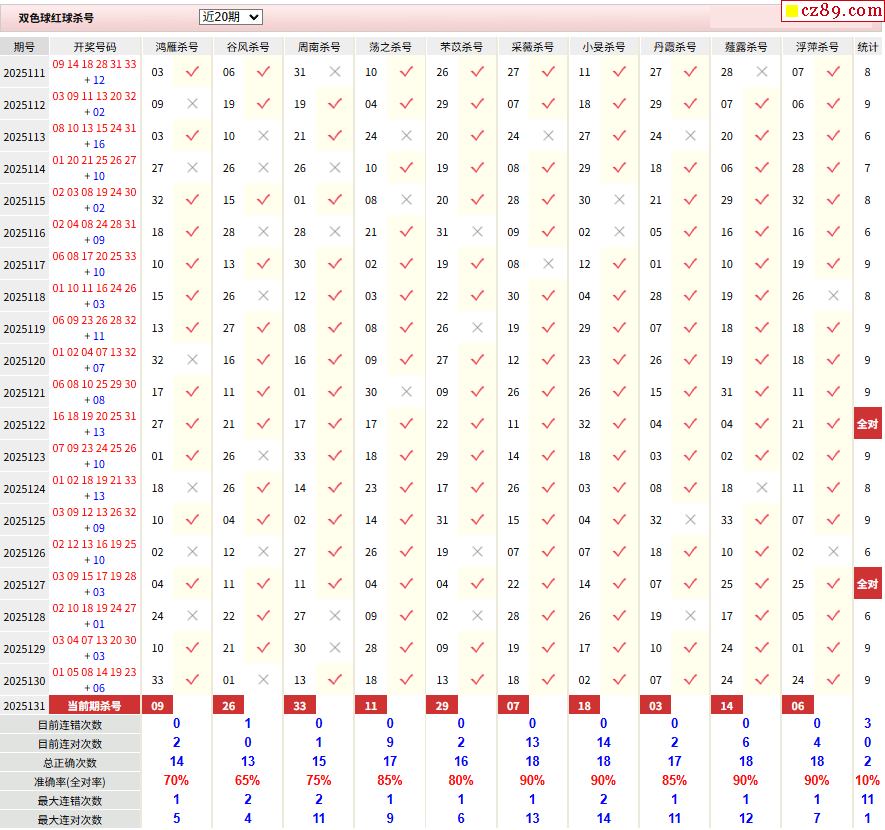This screenshot has width=885, height=830.
Task: Click the 小旻杀号 column header
Action: pyautogui.click(x=603, y=47)
